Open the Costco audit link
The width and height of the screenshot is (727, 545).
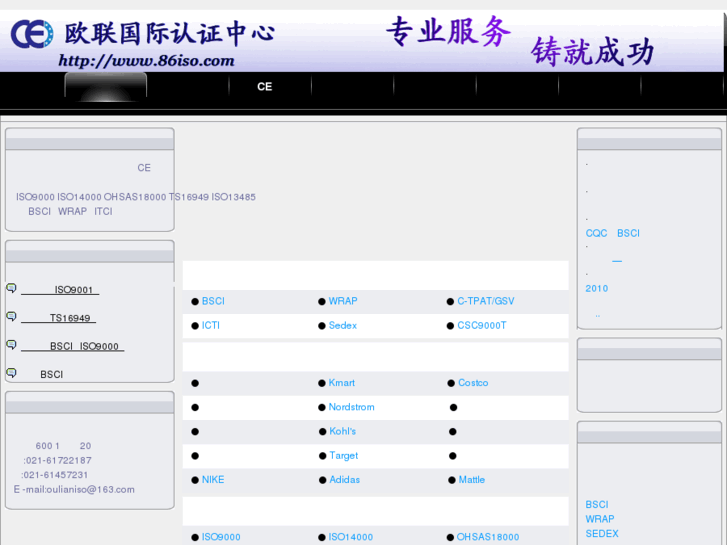click(473, 383)
